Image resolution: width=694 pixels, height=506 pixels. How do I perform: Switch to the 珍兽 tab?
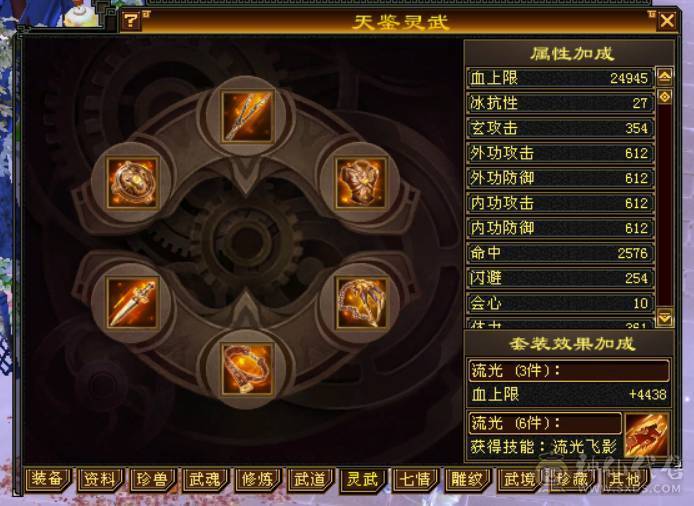[x=152, y=479]
